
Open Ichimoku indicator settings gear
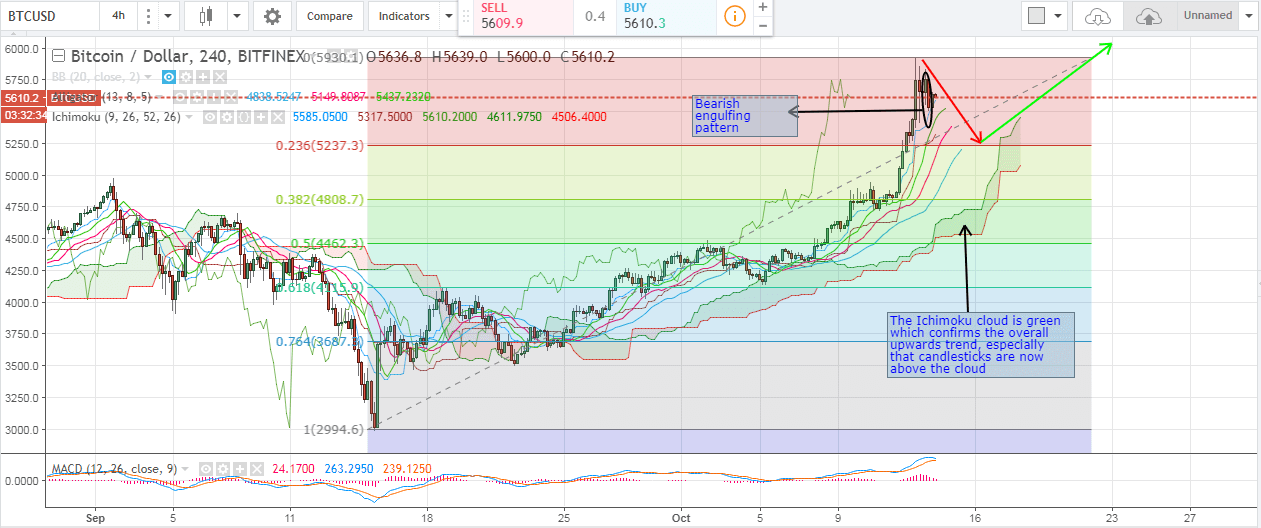click(x=226, y=117)
